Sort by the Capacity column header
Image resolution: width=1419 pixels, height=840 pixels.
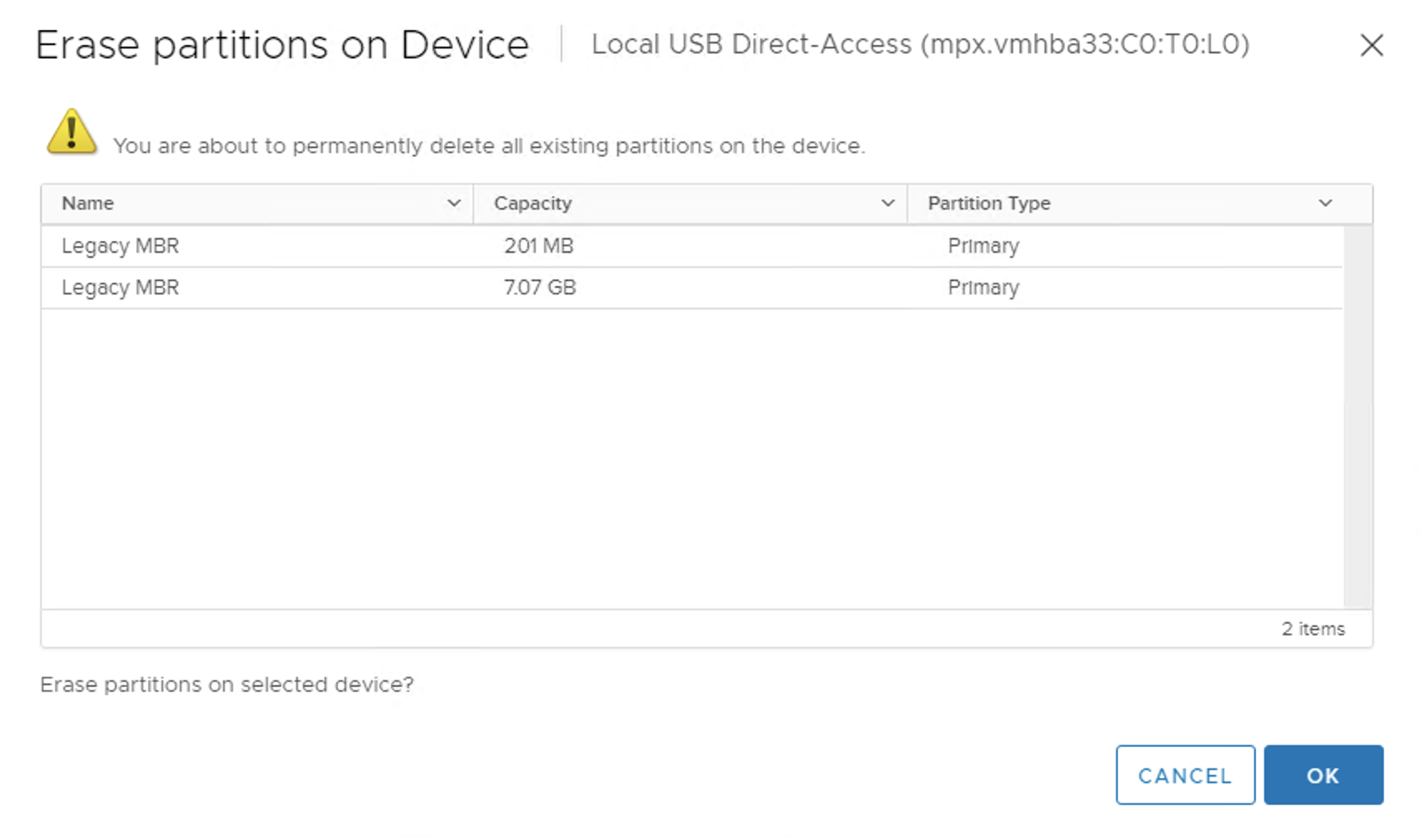coord(533,204)
